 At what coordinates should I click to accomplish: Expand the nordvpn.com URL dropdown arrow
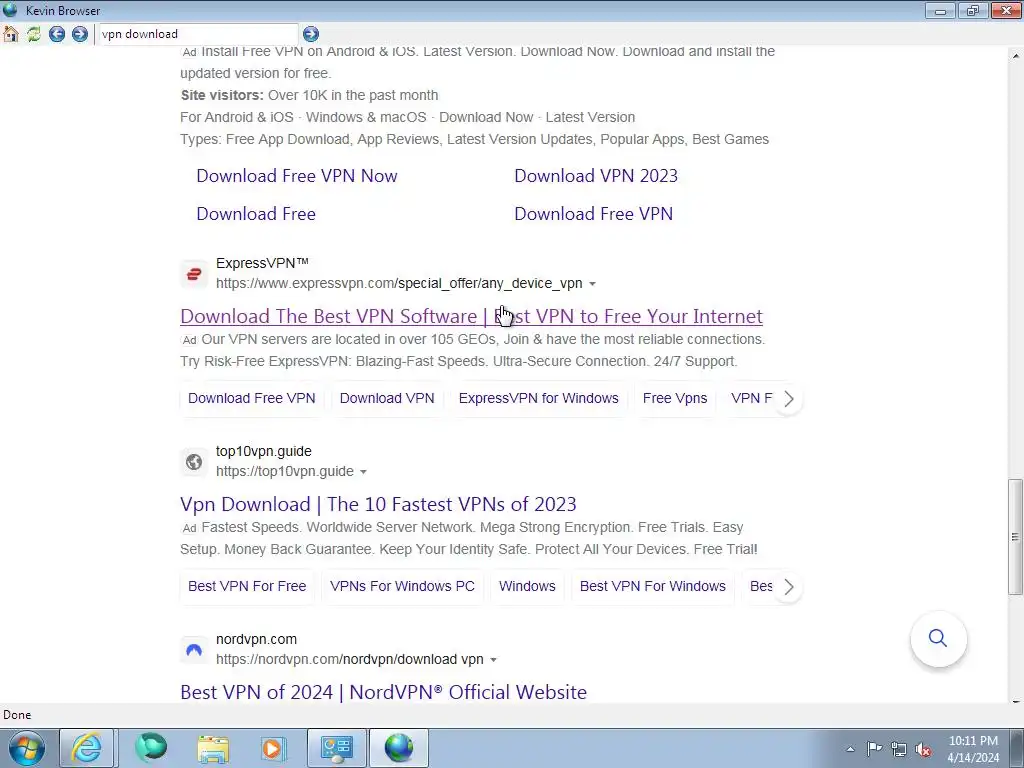coord(493,660)
